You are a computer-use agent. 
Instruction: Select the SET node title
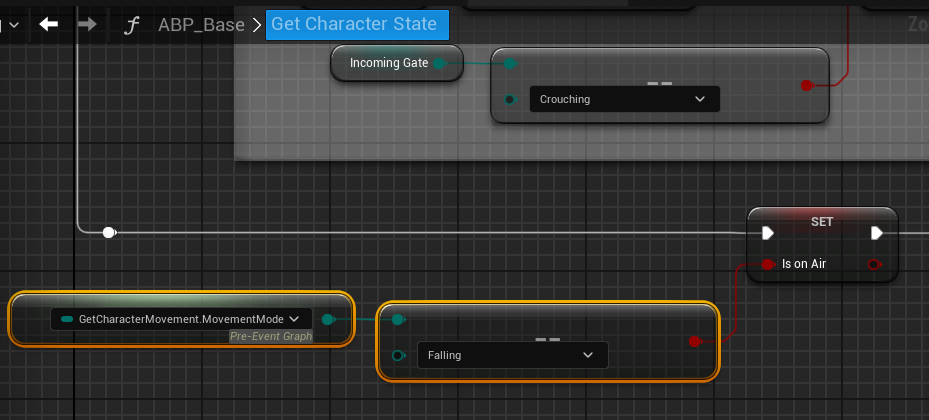coord(822,222)
